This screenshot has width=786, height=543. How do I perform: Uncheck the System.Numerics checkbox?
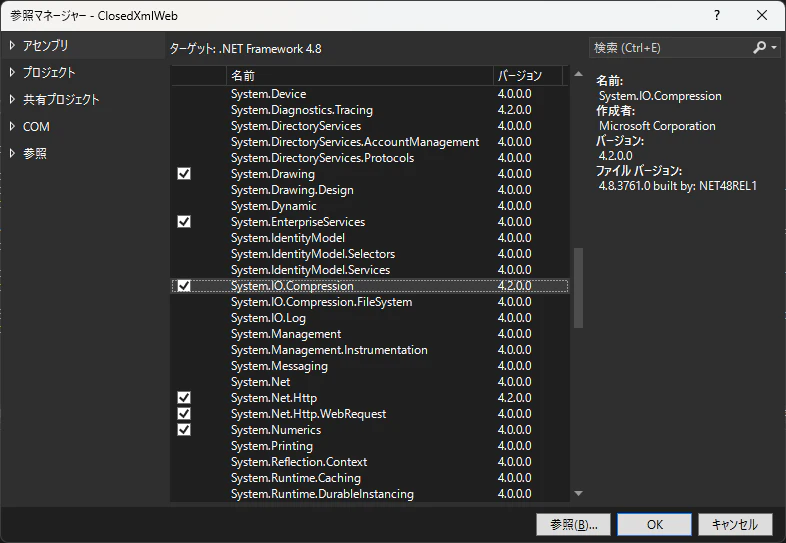[x=184, y=430]
